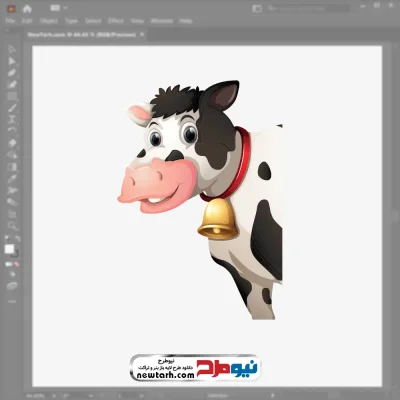Click the Home icon in the top bar
Screen dimensions: 400x400
point(27,9)
